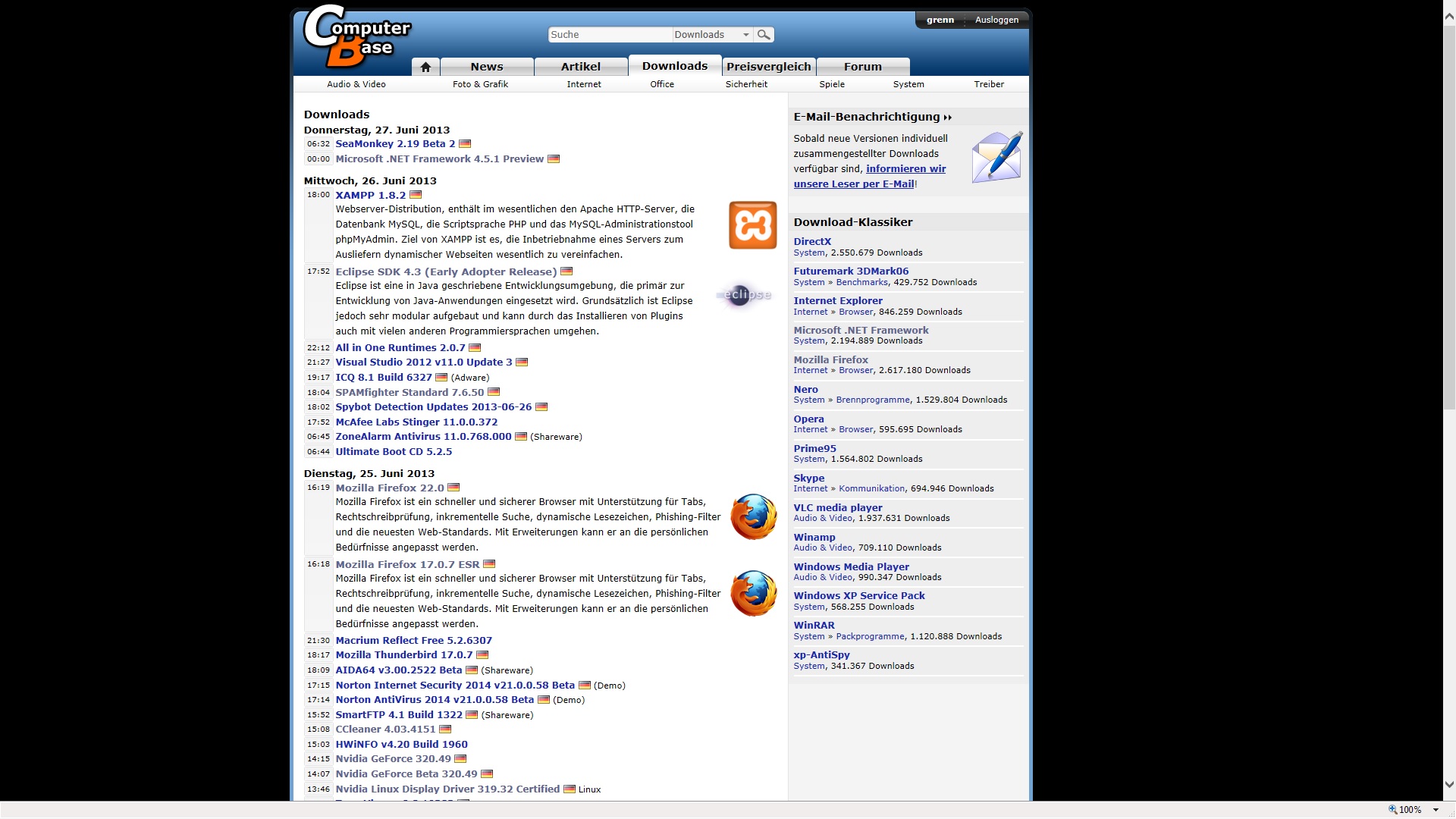Click the home icon tab
The height and width of the screenshot is (819, 1456).
click(x=425, y=67)
